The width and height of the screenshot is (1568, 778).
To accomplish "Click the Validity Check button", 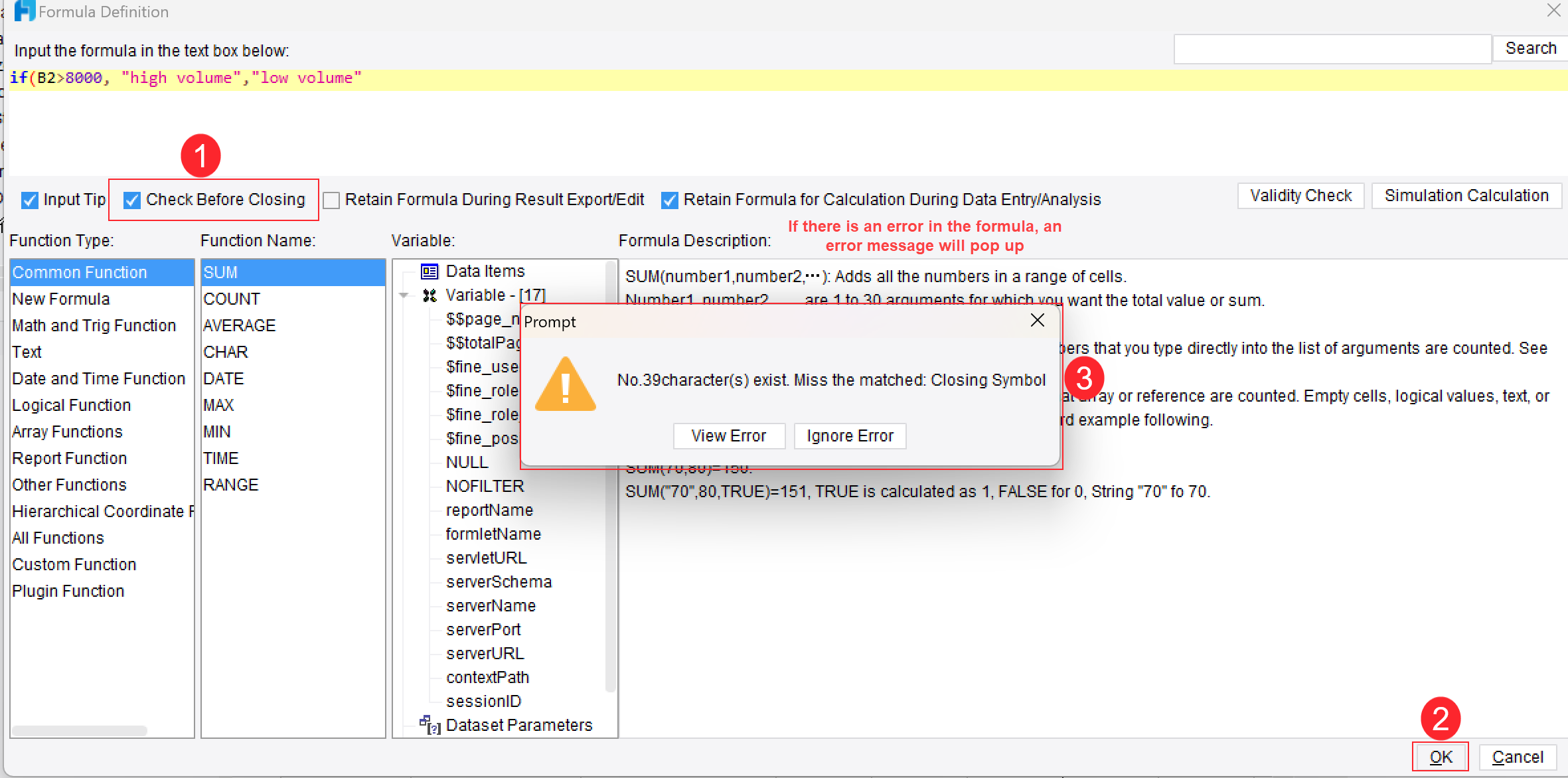I will pos(1300,196).
